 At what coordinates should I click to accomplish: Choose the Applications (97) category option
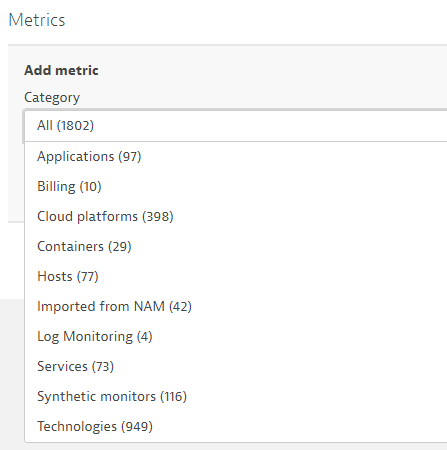[x=236, y=156]
